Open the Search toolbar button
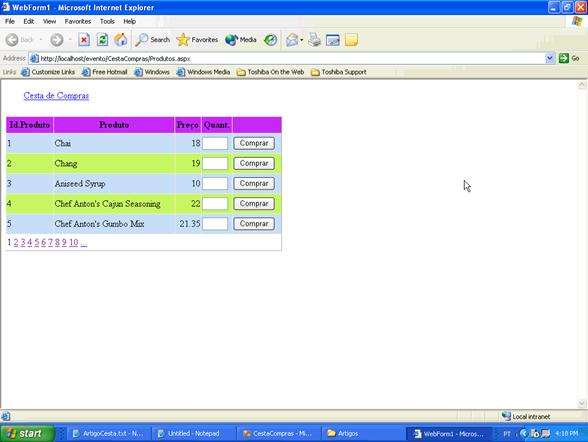This screenshot has height=442, width=588. (152, 39)
